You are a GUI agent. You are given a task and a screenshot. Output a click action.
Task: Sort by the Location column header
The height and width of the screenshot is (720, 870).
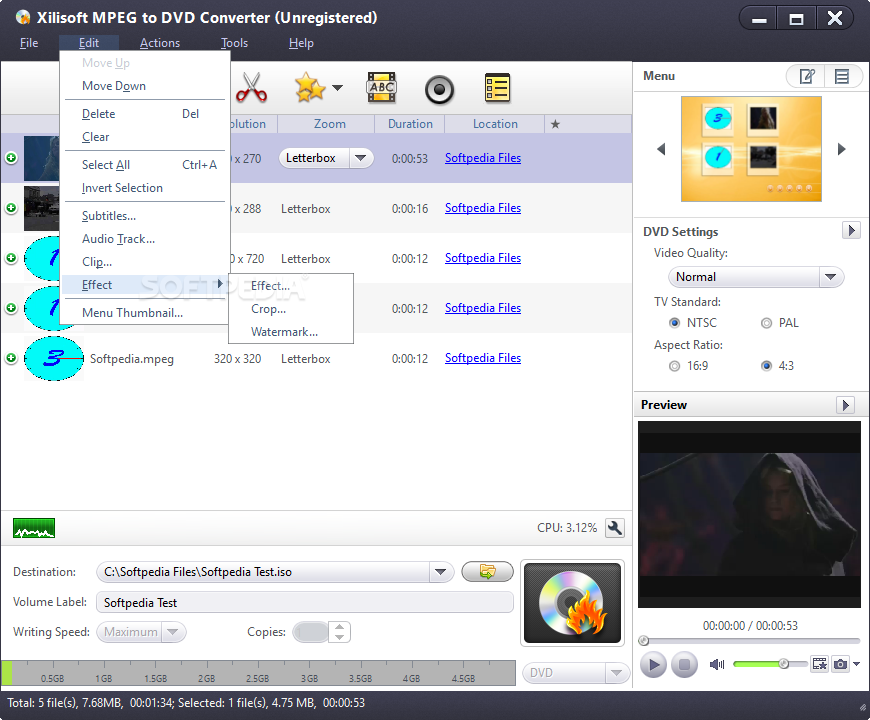495,124
